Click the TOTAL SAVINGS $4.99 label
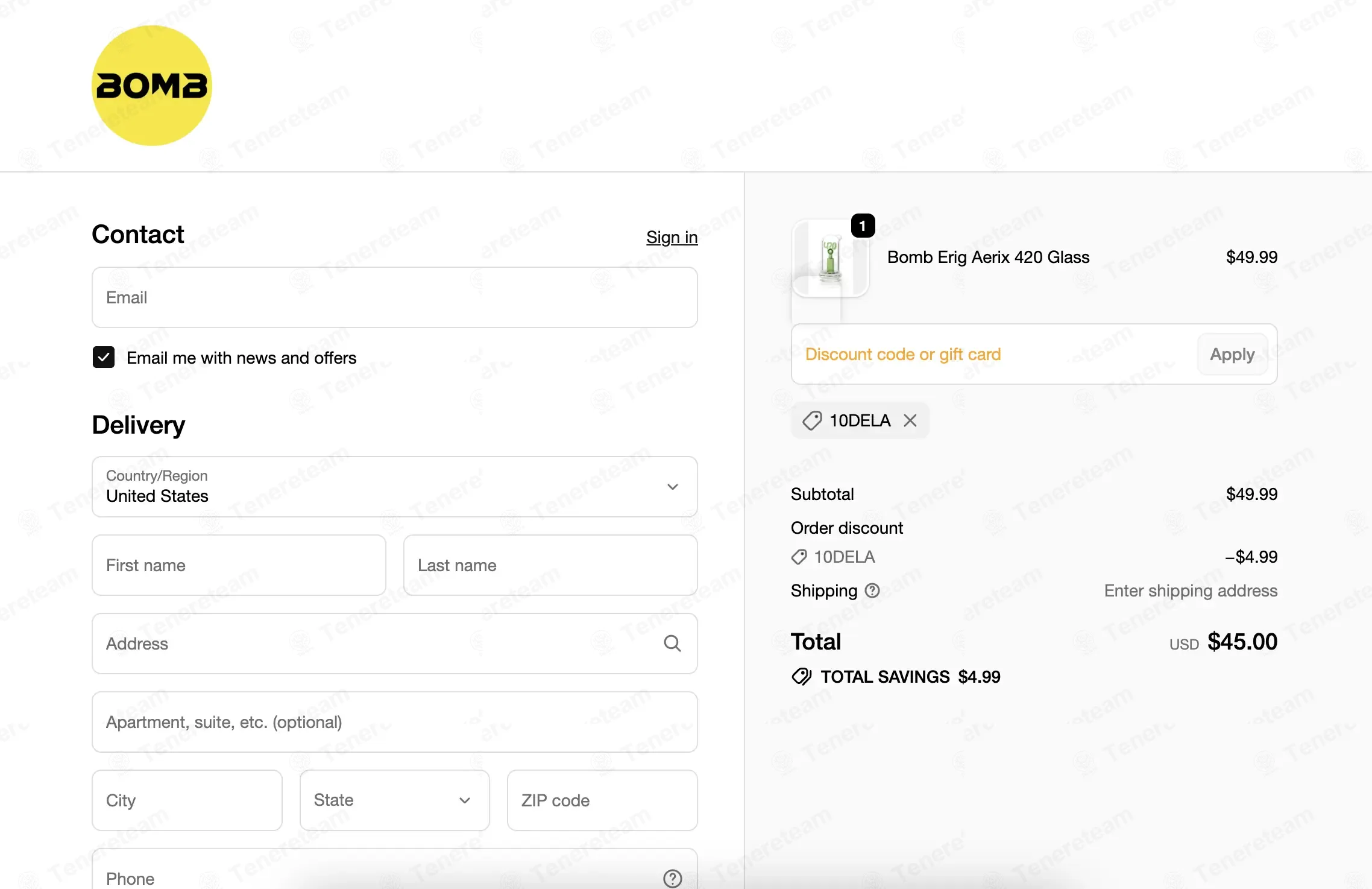The image size is (1372, 889). (910, 677)
